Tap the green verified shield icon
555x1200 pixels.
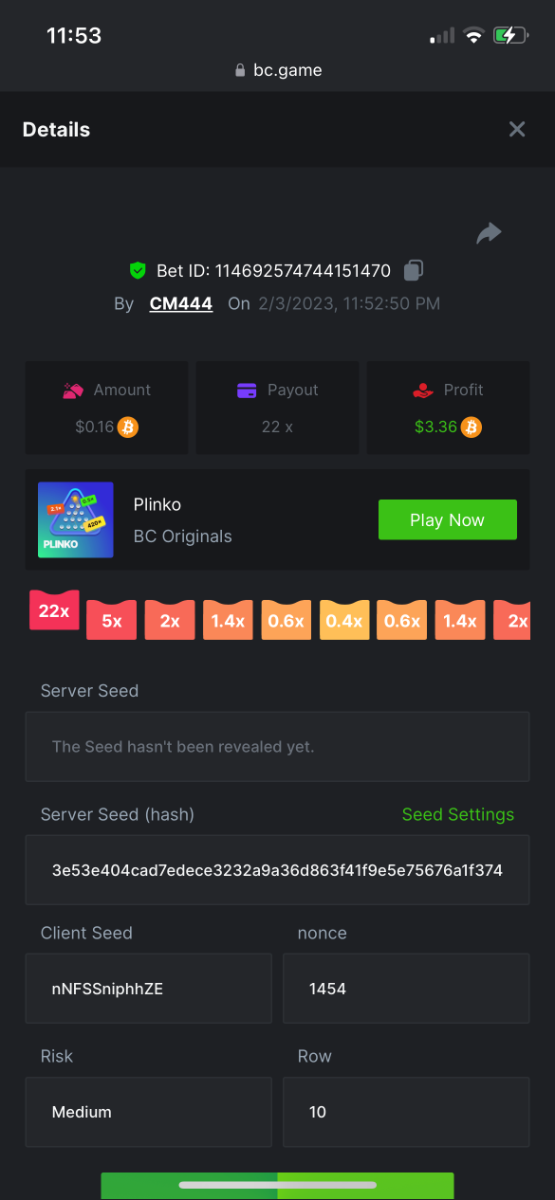point(138,270)
